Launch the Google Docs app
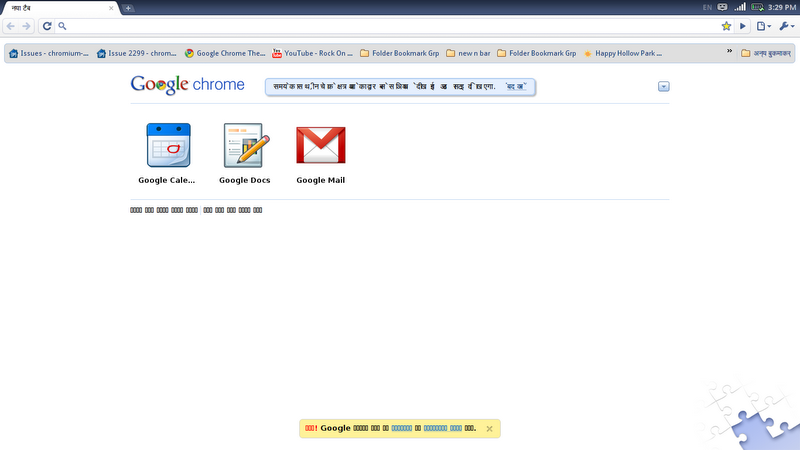The width and height of the screenshot is (800, 450). tap(244, 153)
